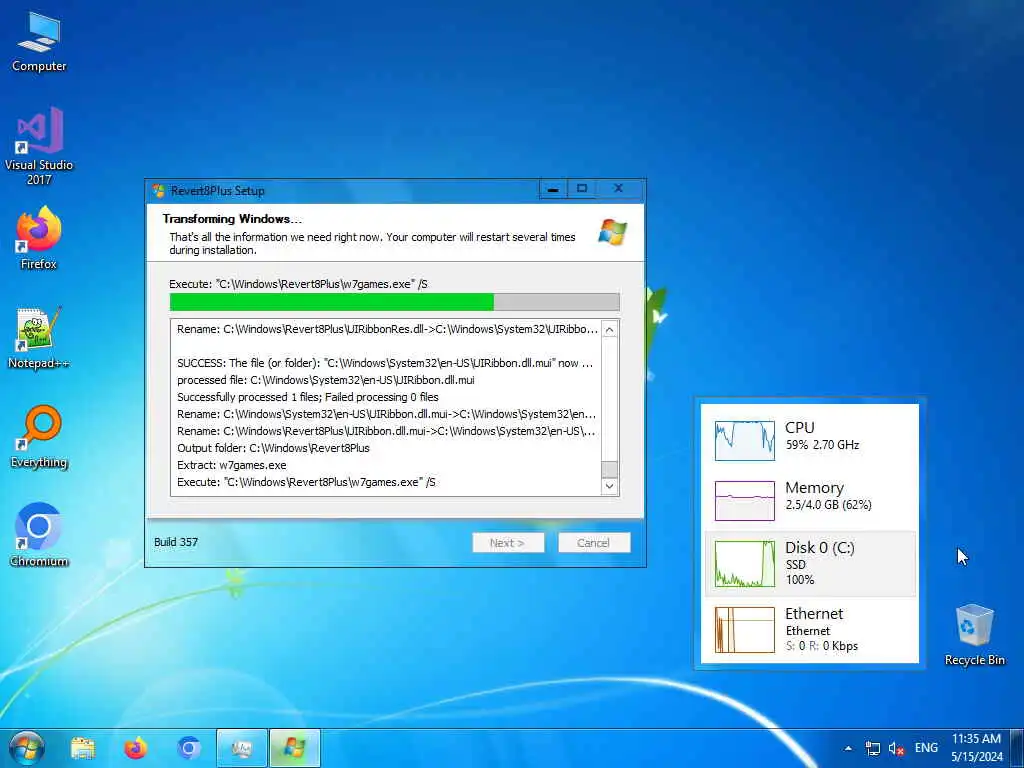
Task: Click the Memory usage graph thumbnail
Action: click(744, 501)
